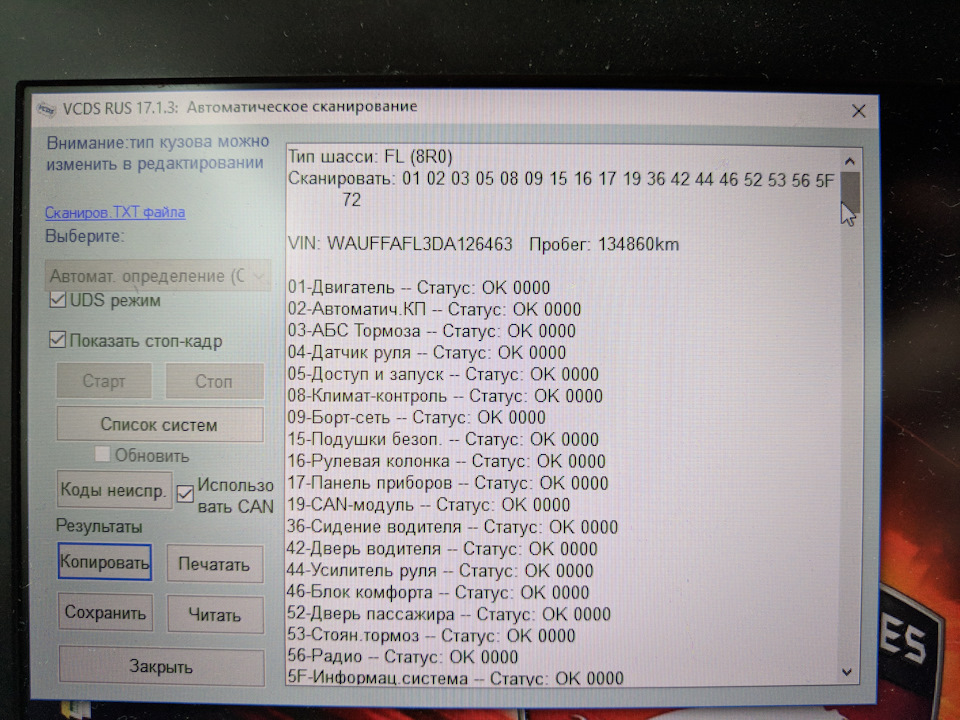This screenshot has width=960, height=720.
Task: Click the Закрыть button
Action: pos(162,666)
